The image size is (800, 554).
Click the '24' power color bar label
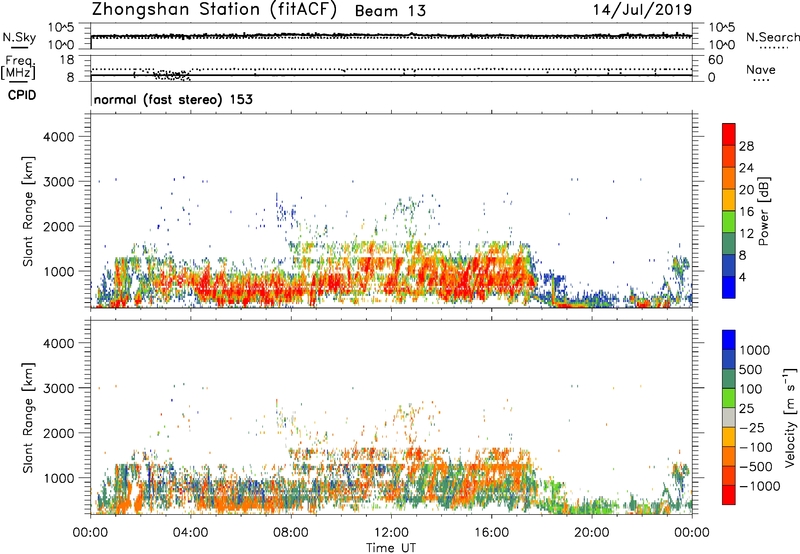[x=746, y=168]
